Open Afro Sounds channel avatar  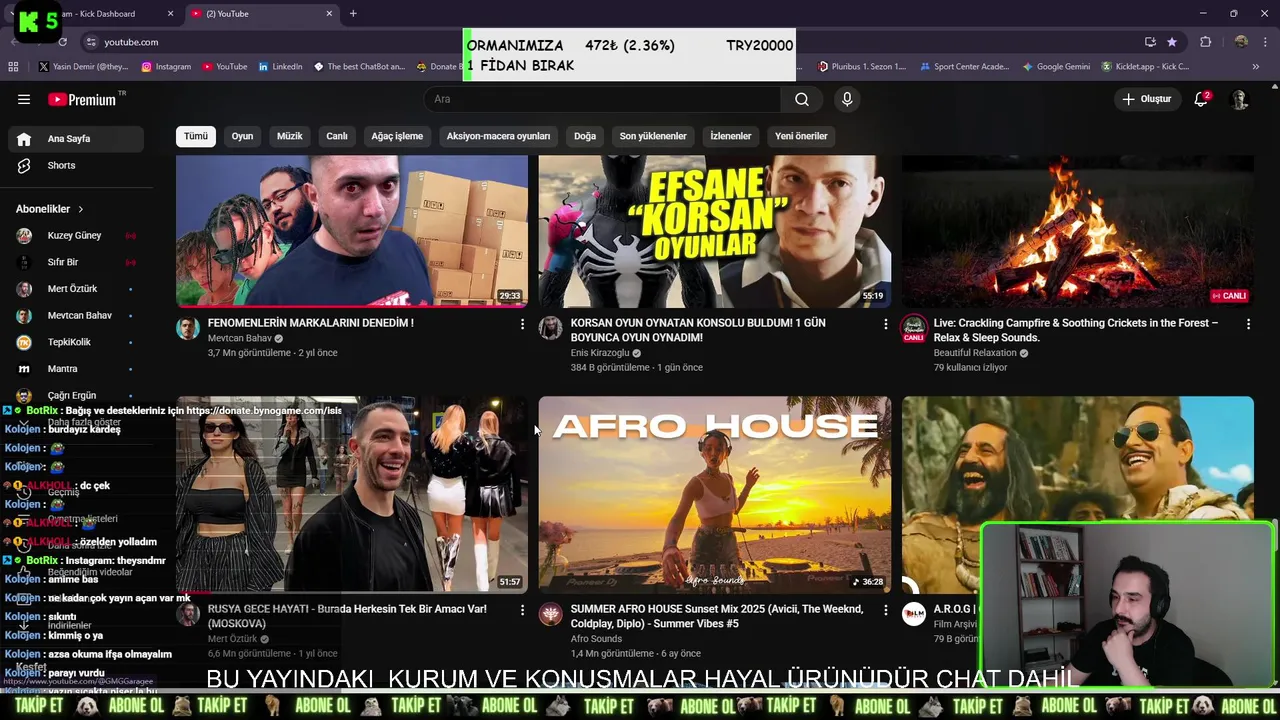click(551, 614)
